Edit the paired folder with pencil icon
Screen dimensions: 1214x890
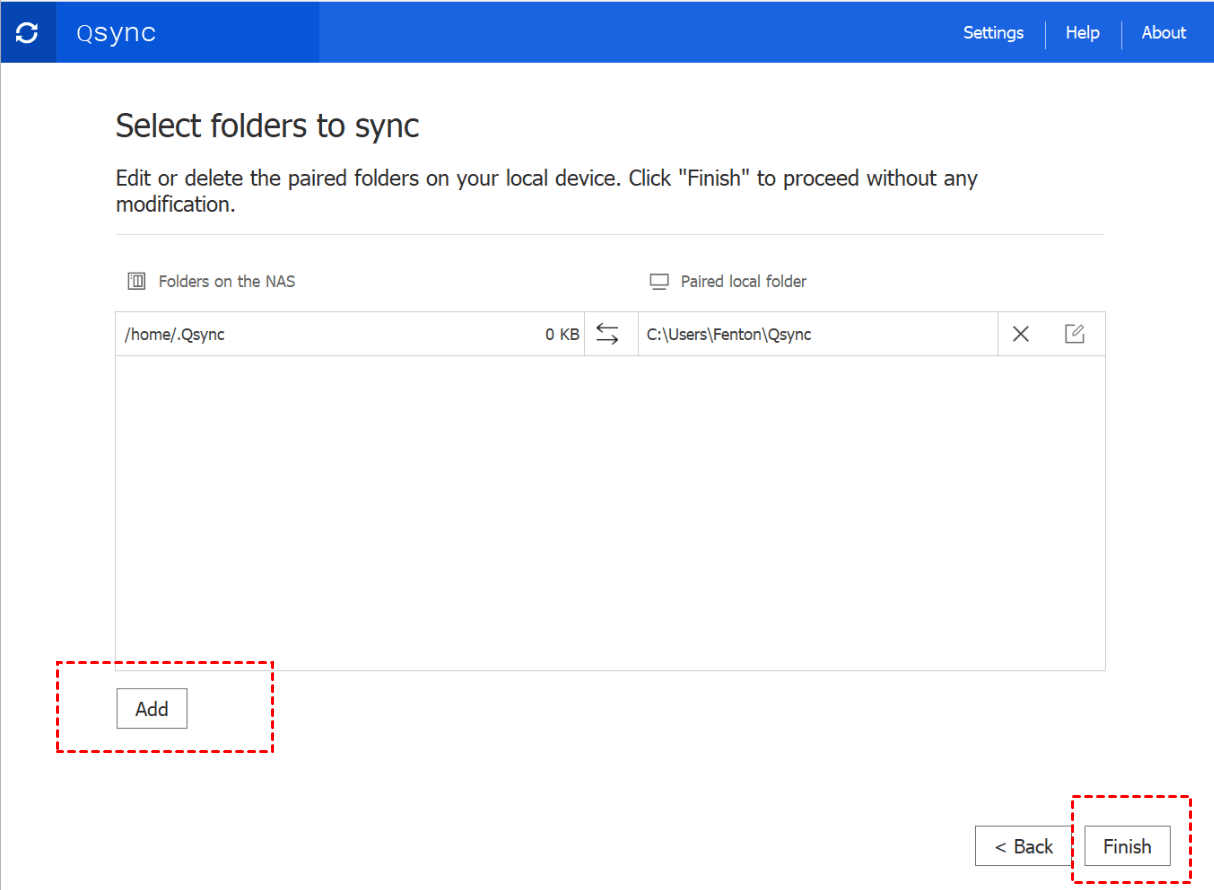[x=1074, y=334]
